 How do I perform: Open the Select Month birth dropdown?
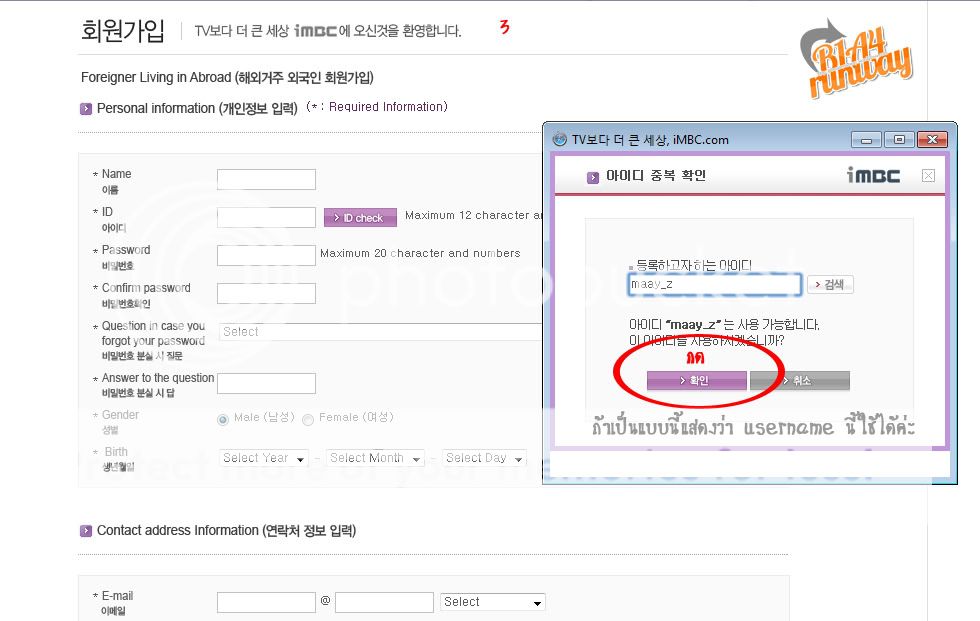pyautogui.click(x=375, y=459)
